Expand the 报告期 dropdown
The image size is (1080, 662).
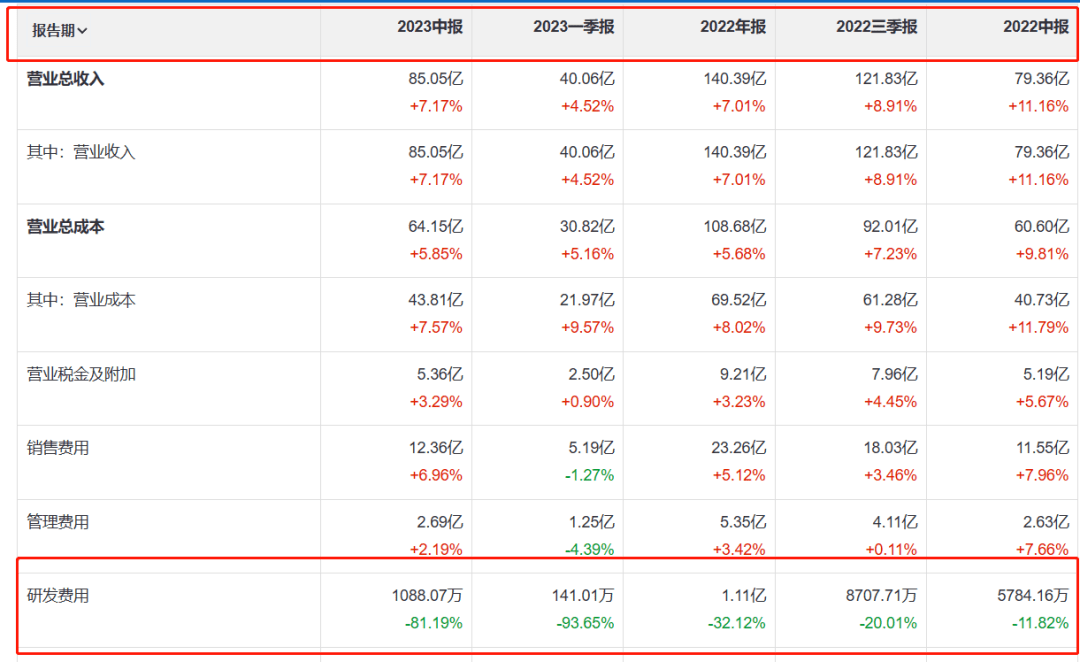point(60,30)
